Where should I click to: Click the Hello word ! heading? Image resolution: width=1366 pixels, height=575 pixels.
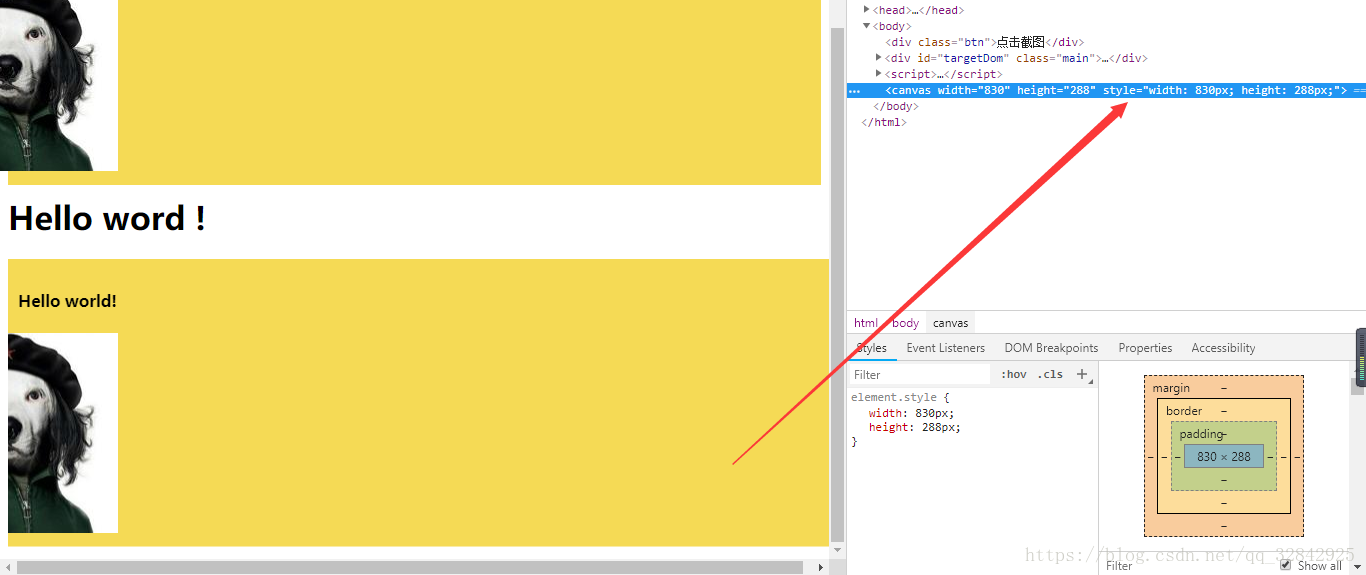point(107,218)
